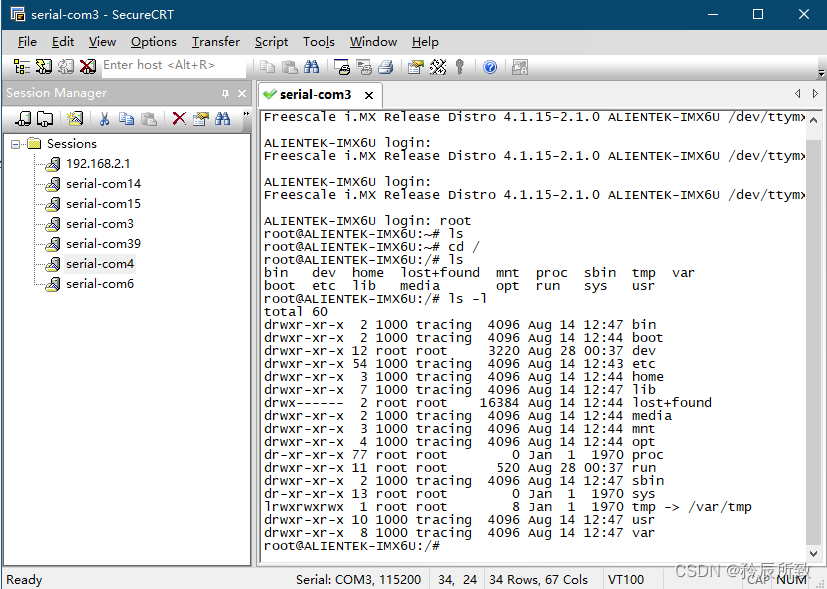Toggle the Session Manager toolbar icon
Image resolution: width=827 pixels, height=589 pixels.
(22, 67)
